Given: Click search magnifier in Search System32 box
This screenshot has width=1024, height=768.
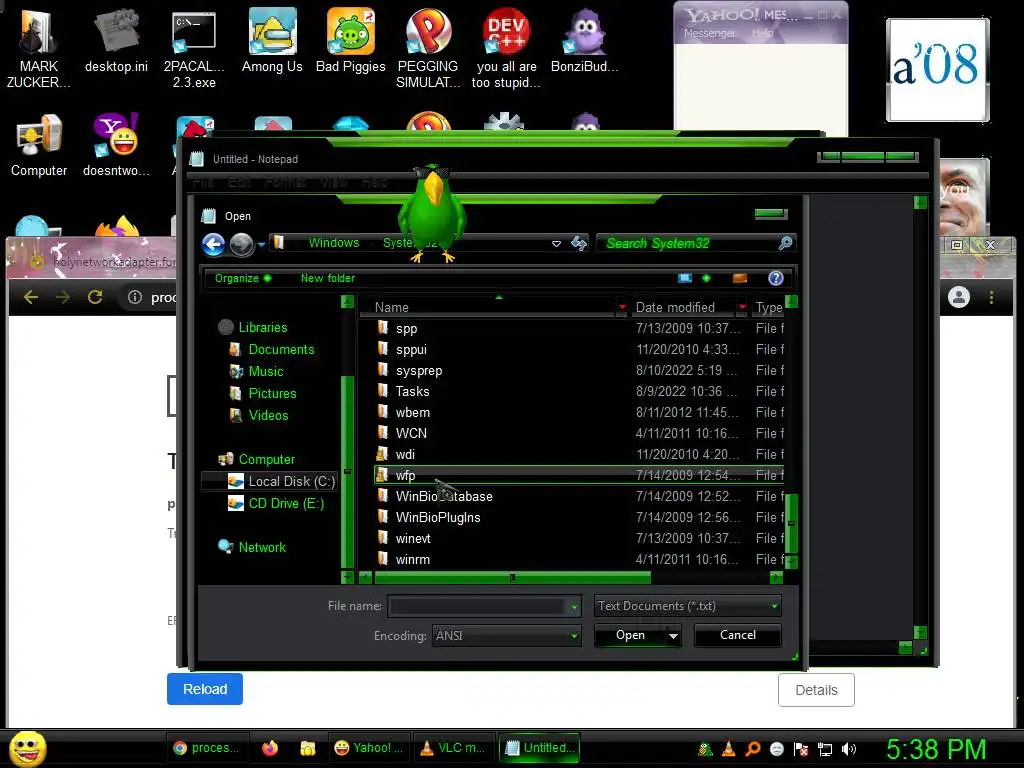Looking at the screenshot, I should coord(785,243).
